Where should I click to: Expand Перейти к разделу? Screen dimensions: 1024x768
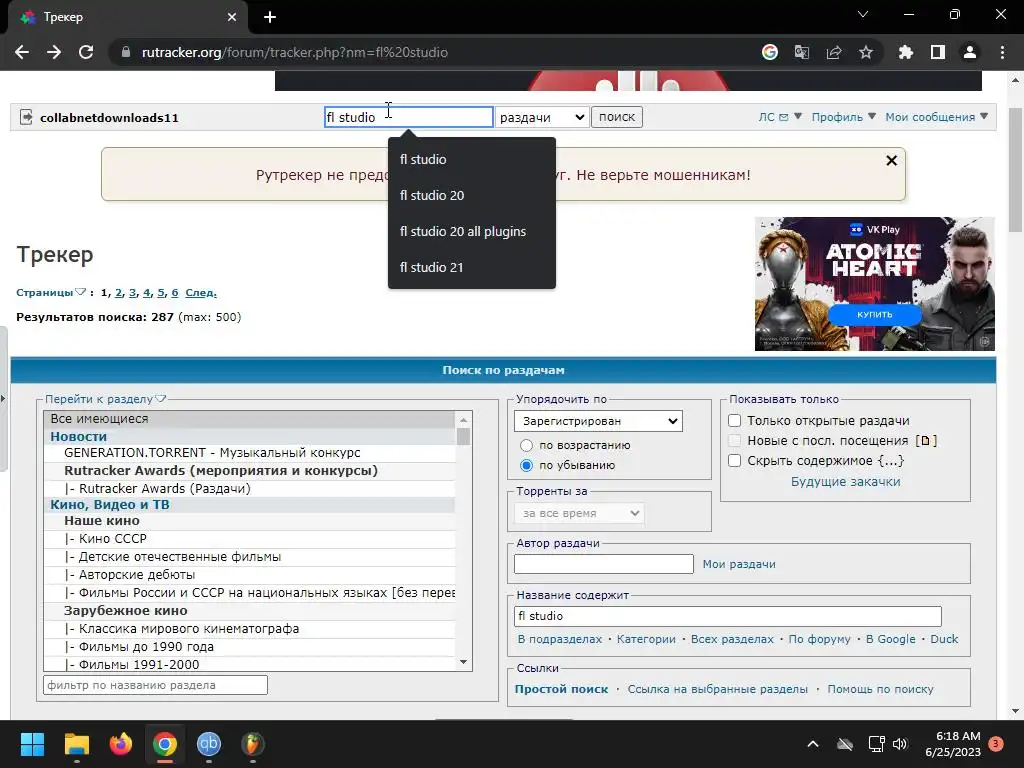coord(105,399)
